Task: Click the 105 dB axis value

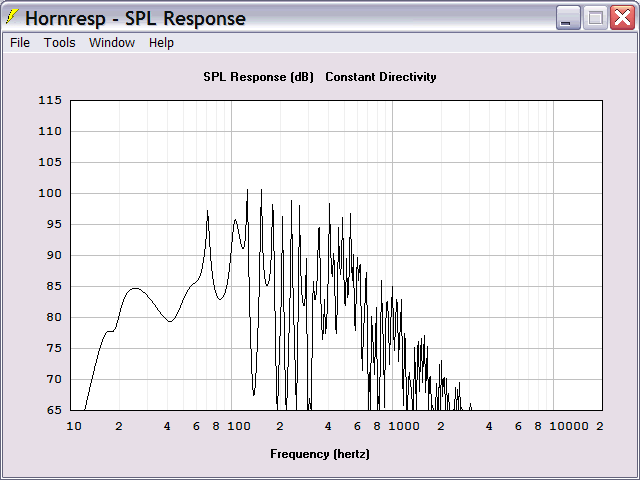Action: (50, 162)
